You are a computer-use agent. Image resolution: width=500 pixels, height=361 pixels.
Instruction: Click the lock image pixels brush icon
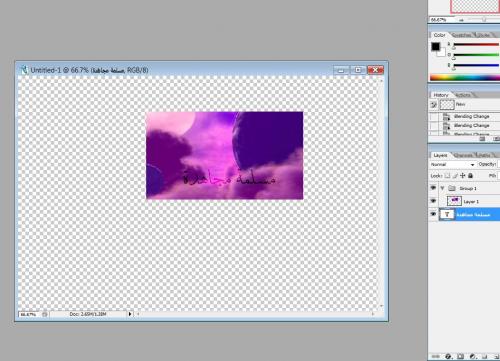click(455, 176)
